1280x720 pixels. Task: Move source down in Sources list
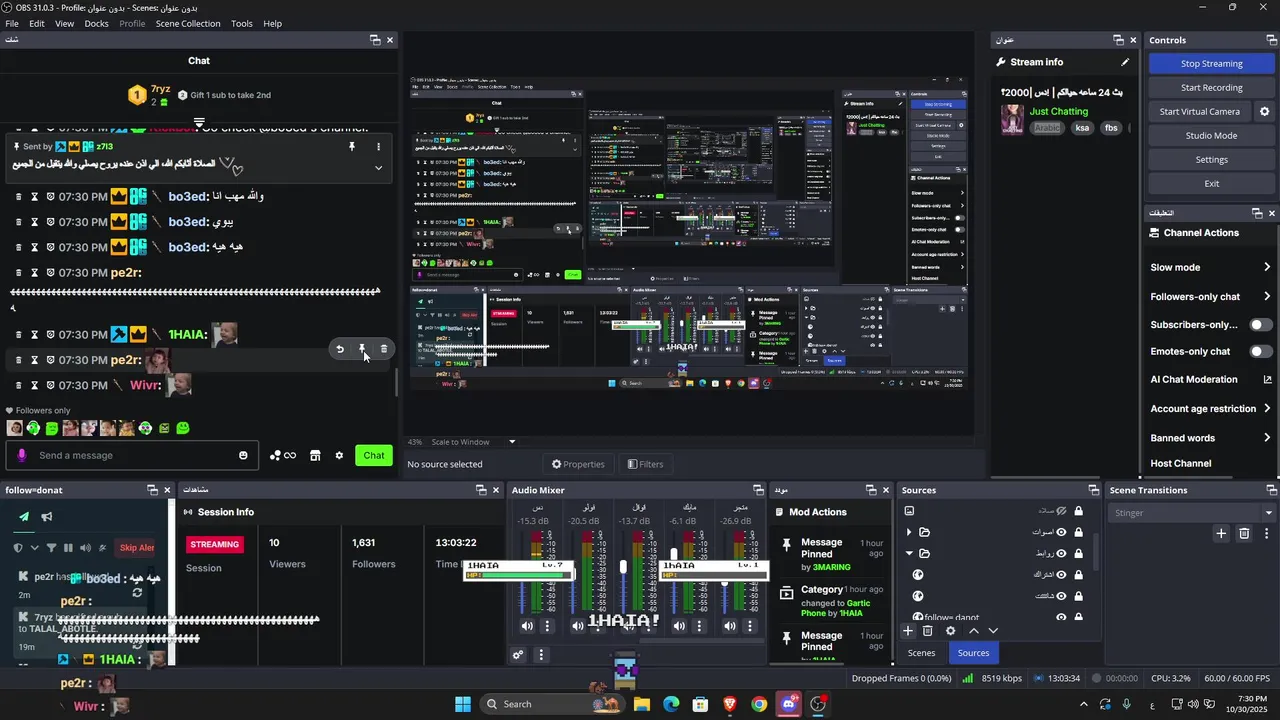point(993,631)
